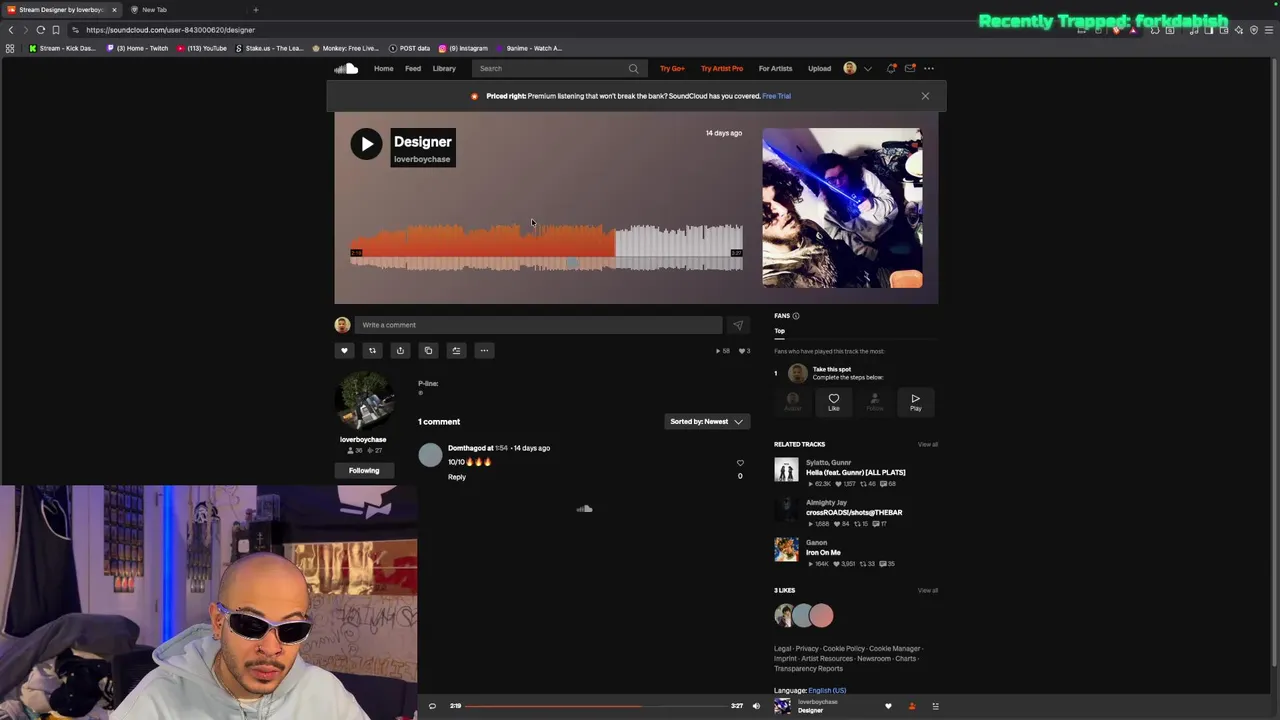Toggle the Following button for loverboychase
The image size is (1280, 720).
coord(364,471)
